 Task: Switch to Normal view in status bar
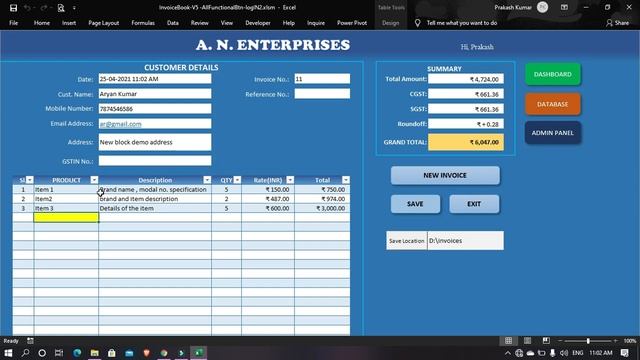[x=509, y=340]
